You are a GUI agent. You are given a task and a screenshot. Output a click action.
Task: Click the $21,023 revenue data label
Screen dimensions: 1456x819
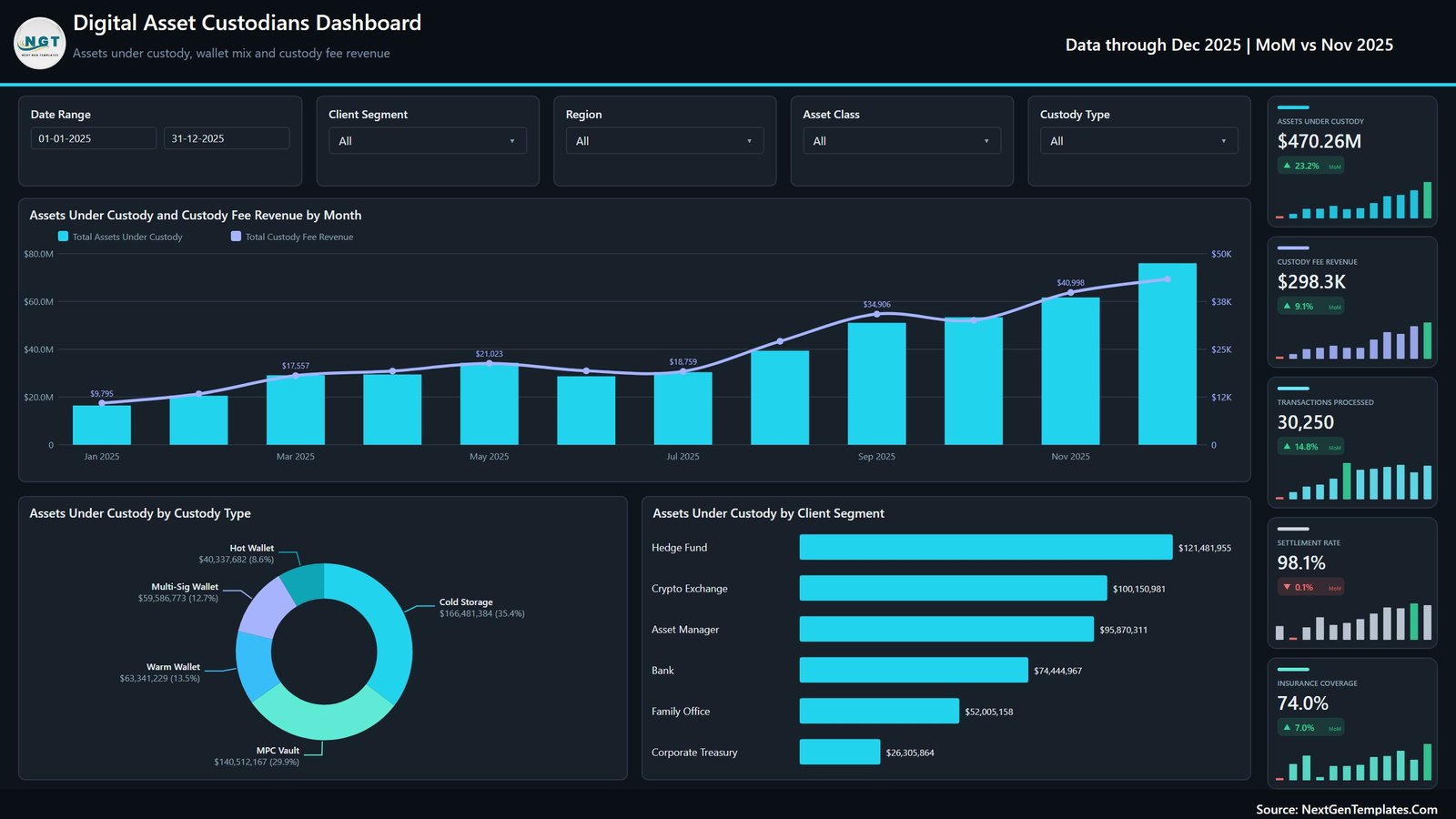point(490,354)
